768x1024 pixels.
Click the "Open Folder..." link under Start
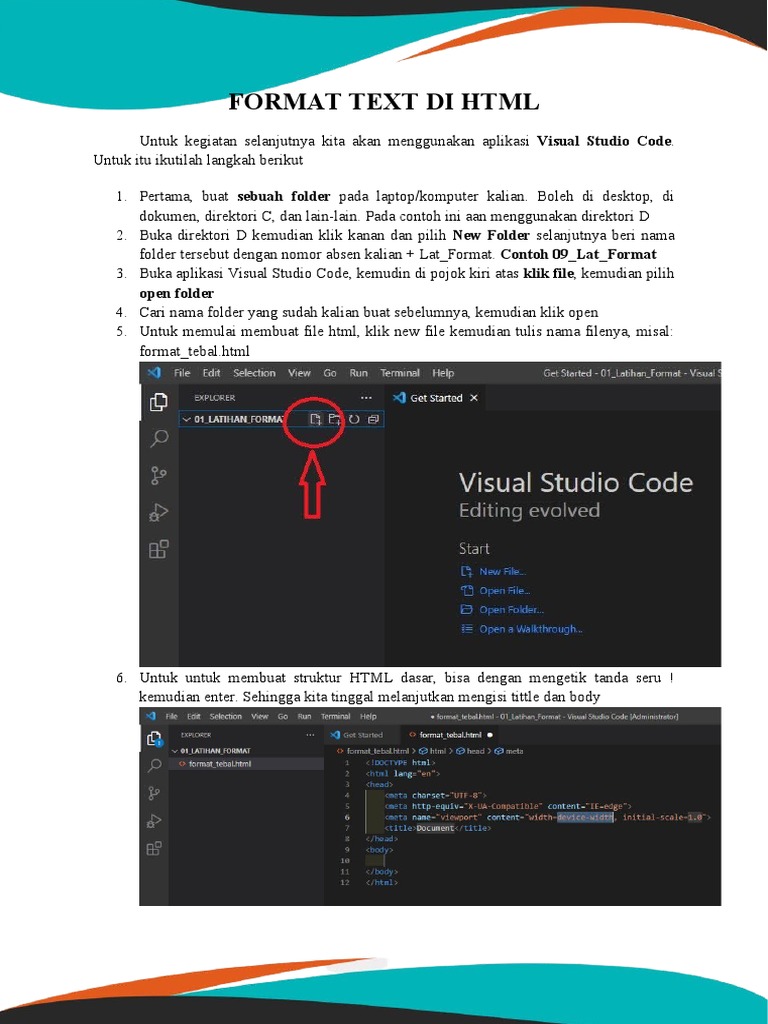pyautogui.click(x=510, y=609)
